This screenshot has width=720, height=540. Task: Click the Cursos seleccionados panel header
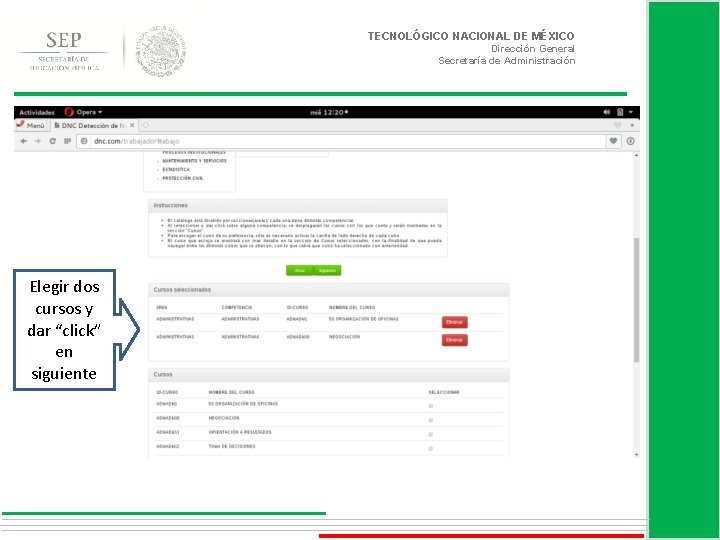(x=329, y=290)
